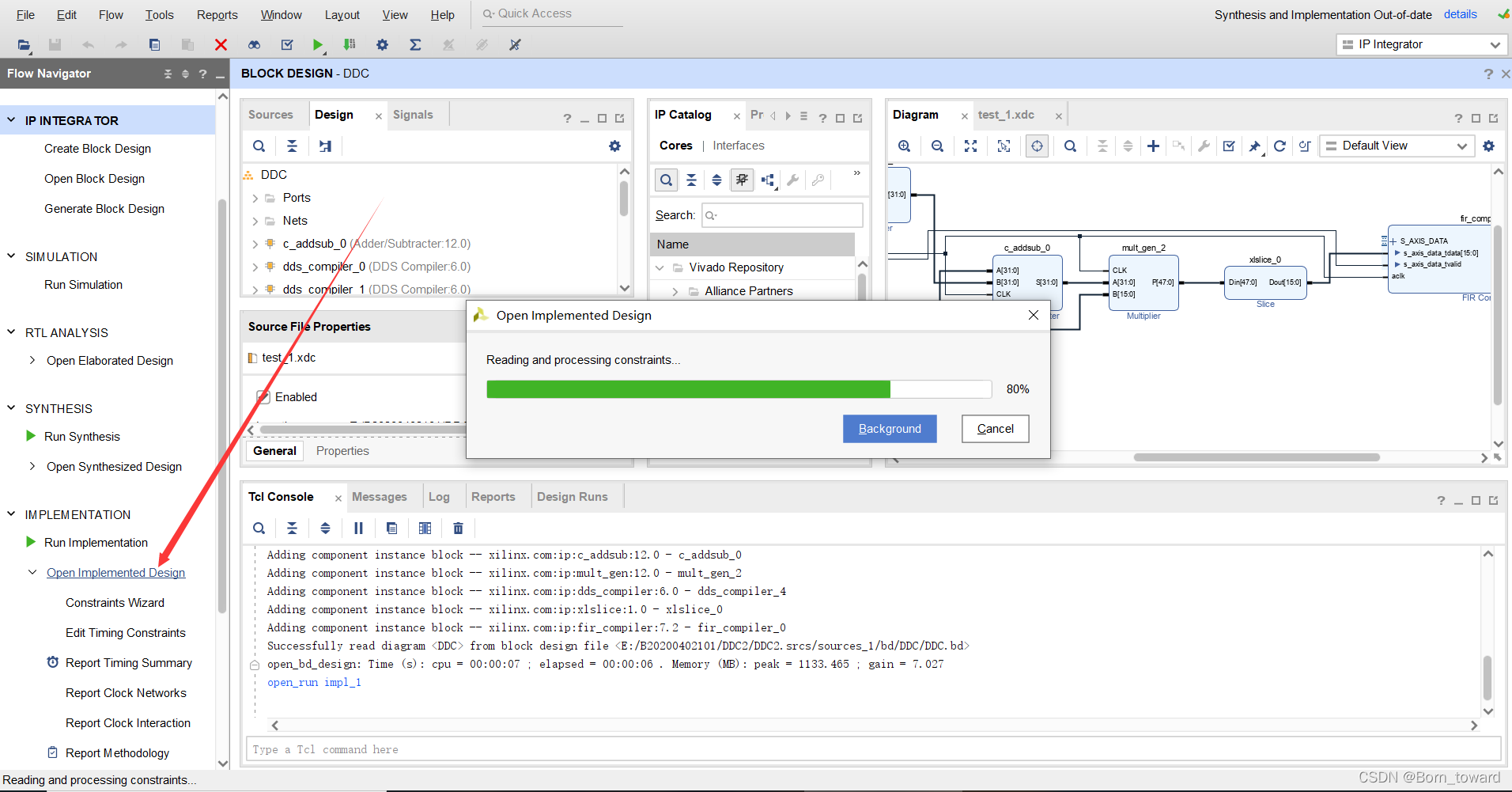1512x792 pixels.
Task: Click the open project toolbar icon
Action: point(24,45)
